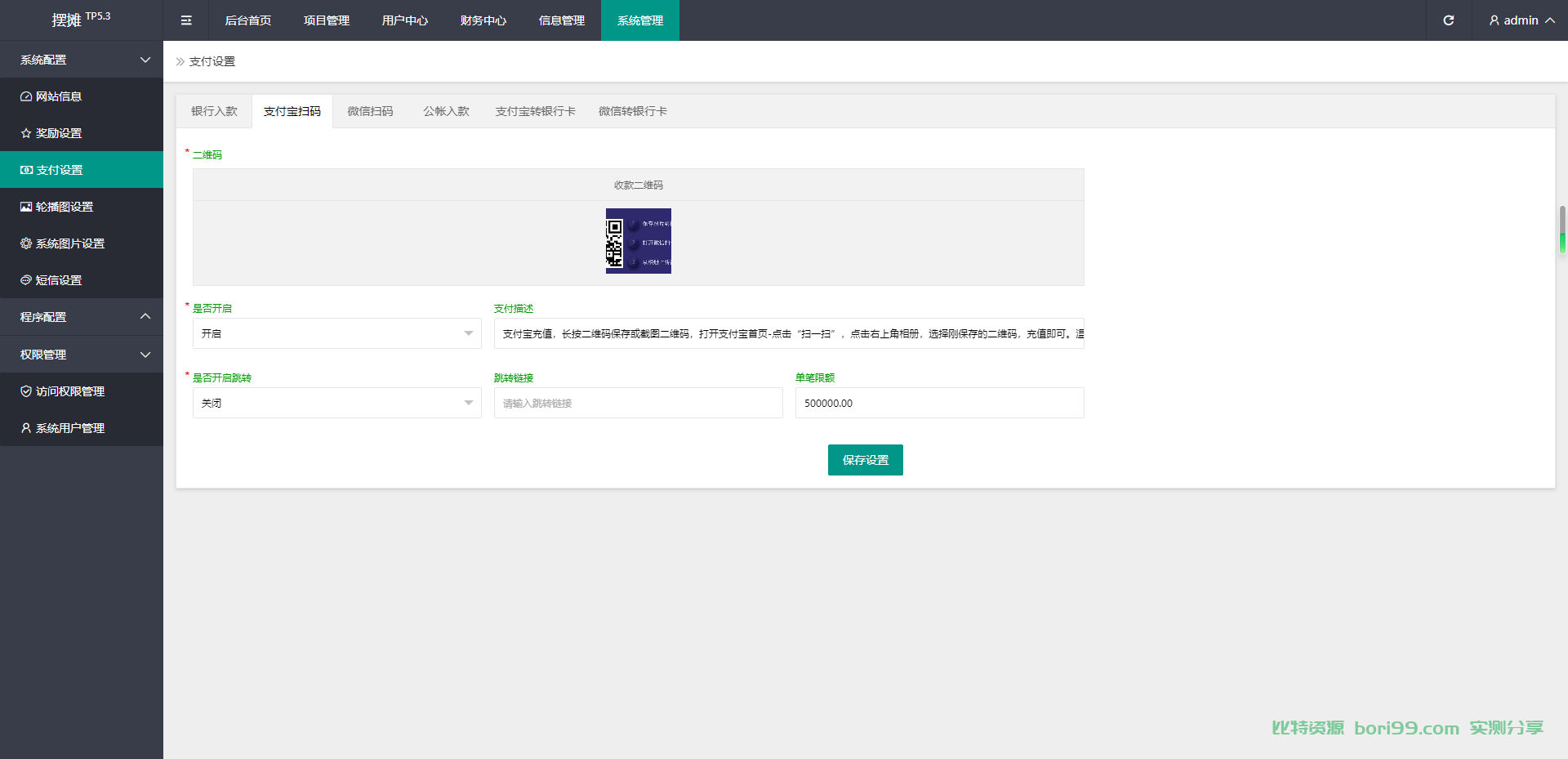This screenshot has width=1568, height=759.
Task: Switch to the 支付宝转银行卡 tab
Action: [x=536, y=111]
